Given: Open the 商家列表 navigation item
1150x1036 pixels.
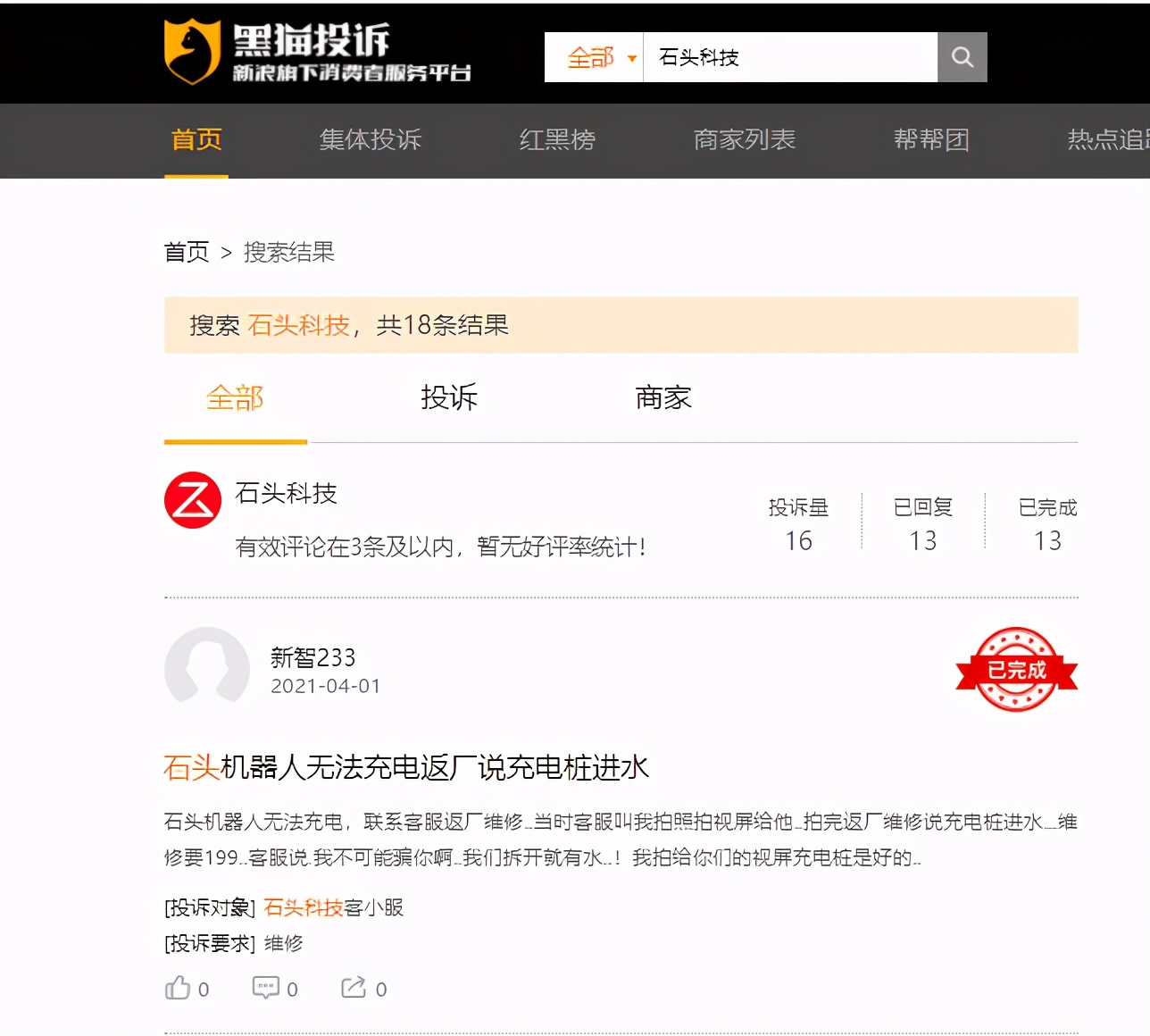Looking at the screenshot, I should pyautogui.click(x=745, y=139).
